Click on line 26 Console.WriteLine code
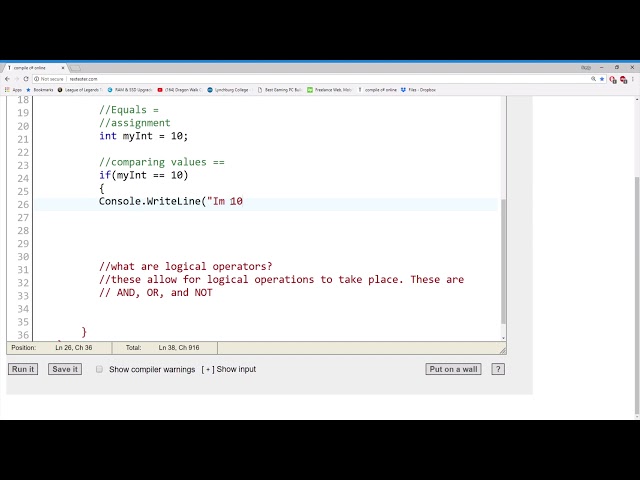The width and height of the screenshot is (640, 480). pos(171,201)
